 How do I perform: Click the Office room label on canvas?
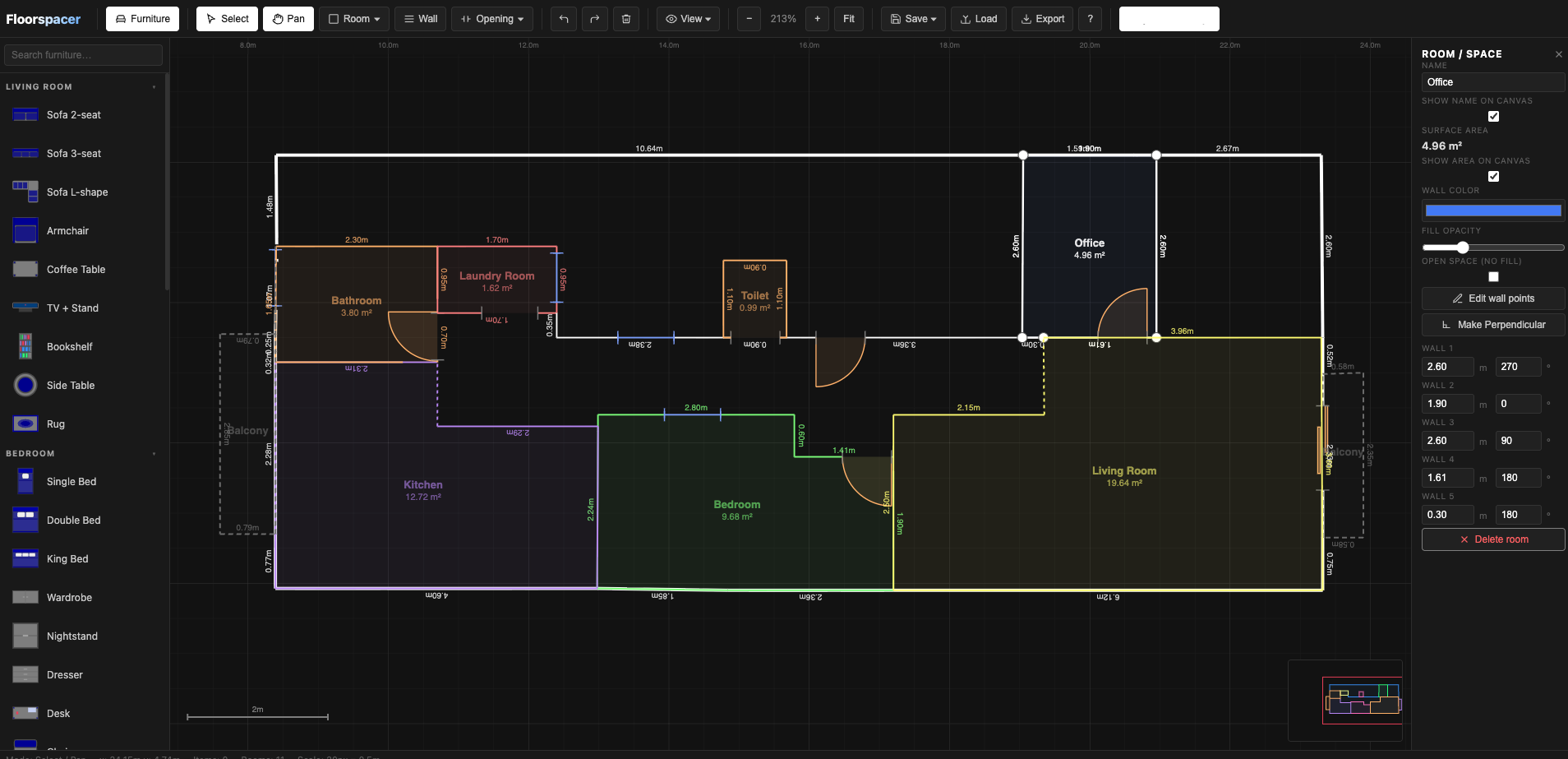1090,243
